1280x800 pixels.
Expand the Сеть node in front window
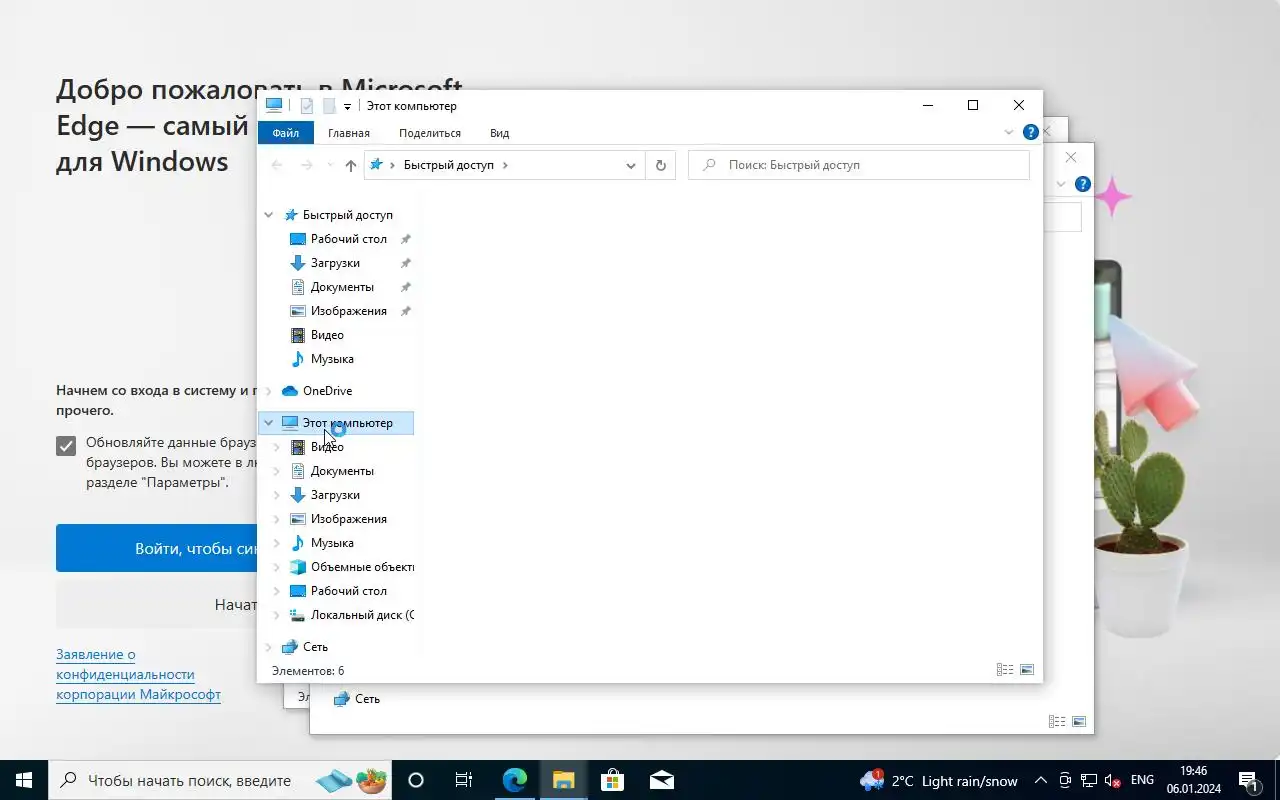point(268,647)
